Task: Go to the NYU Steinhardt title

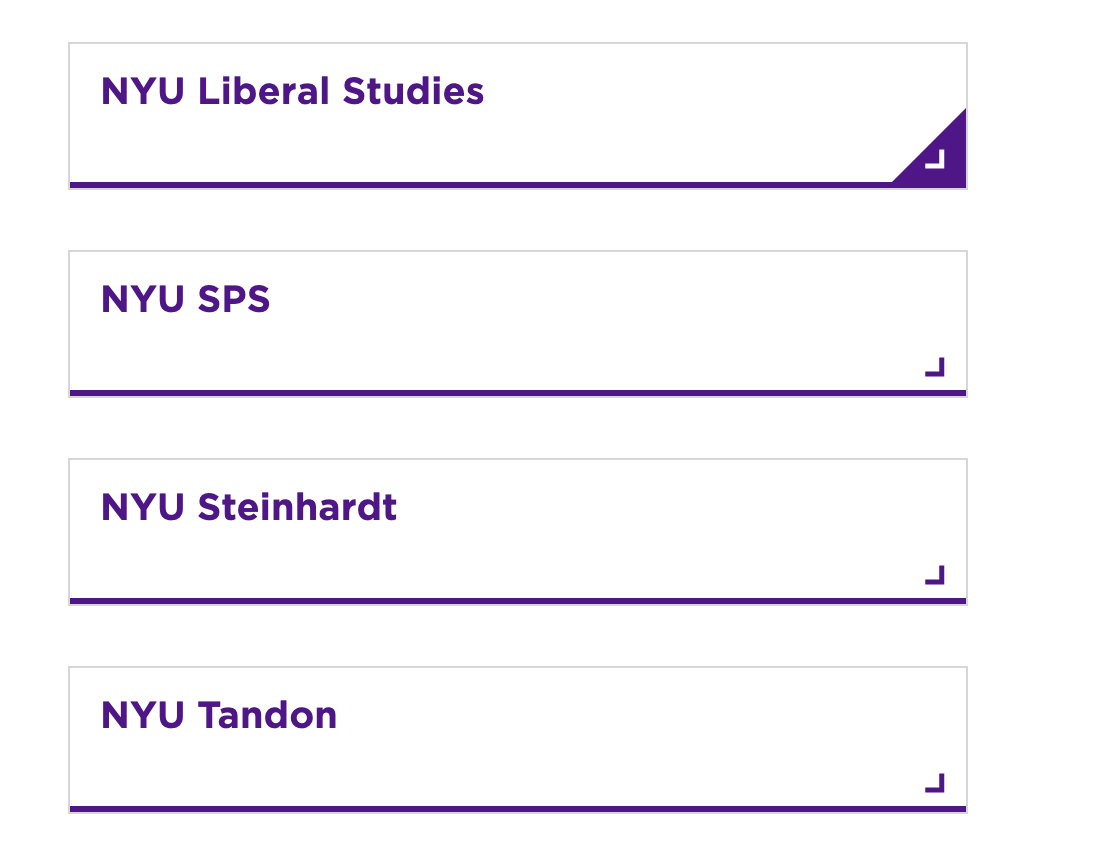Action: coord(248,508)
